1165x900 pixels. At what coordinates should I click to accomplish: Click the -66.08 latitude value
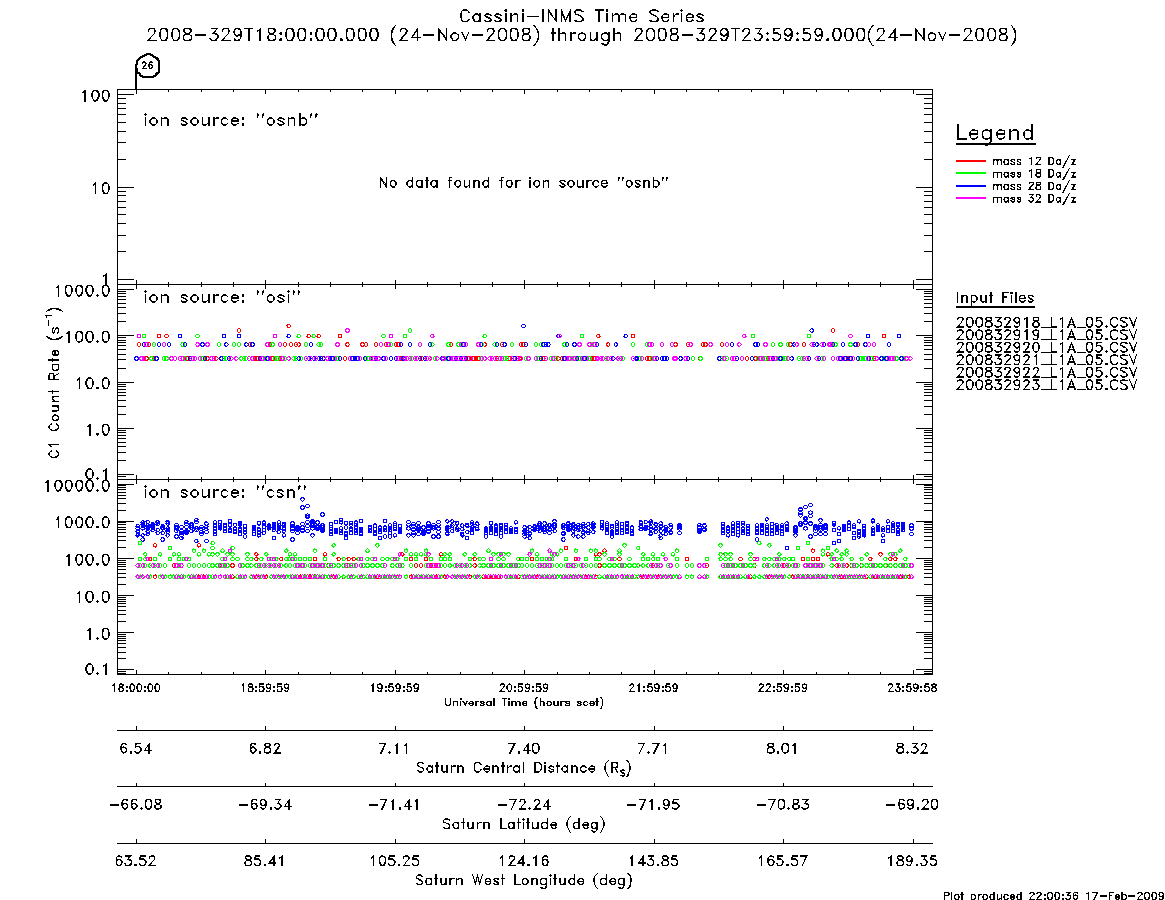(x=135, y=805)
